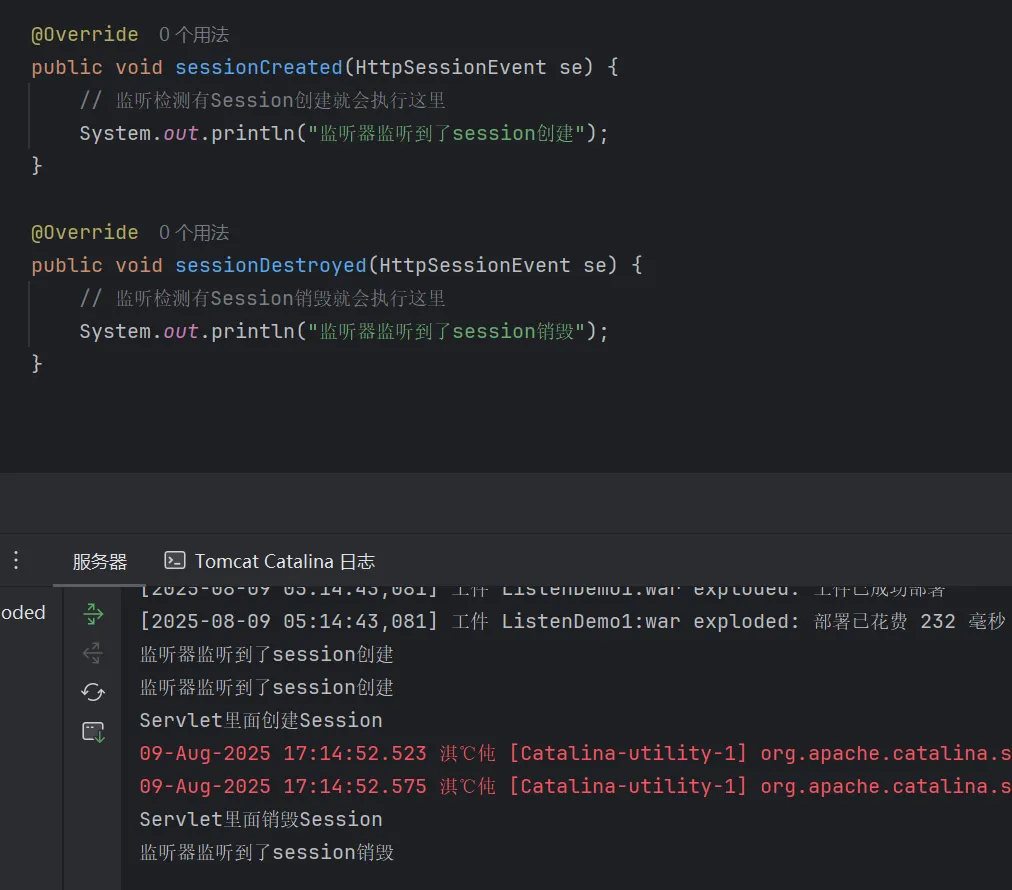Click the "0 个用法" hint above sessionDestroyed
The height and width of the screenshot is (890, 1012).
(194, 233)
